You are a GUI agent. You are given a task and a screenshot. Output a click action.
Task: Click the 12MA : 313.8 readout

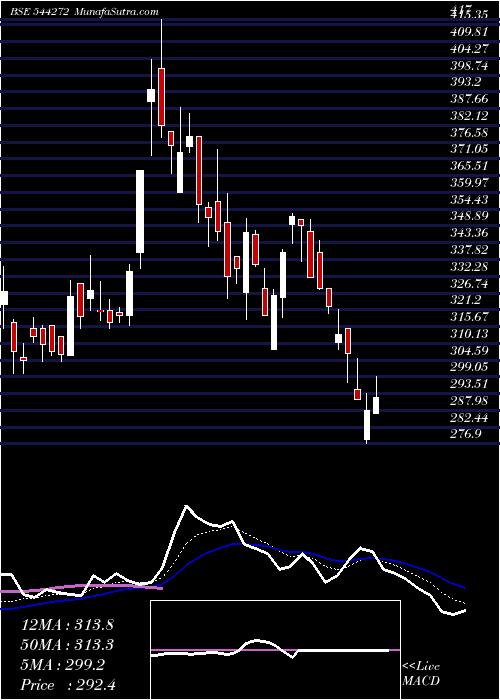coord(67,625)
